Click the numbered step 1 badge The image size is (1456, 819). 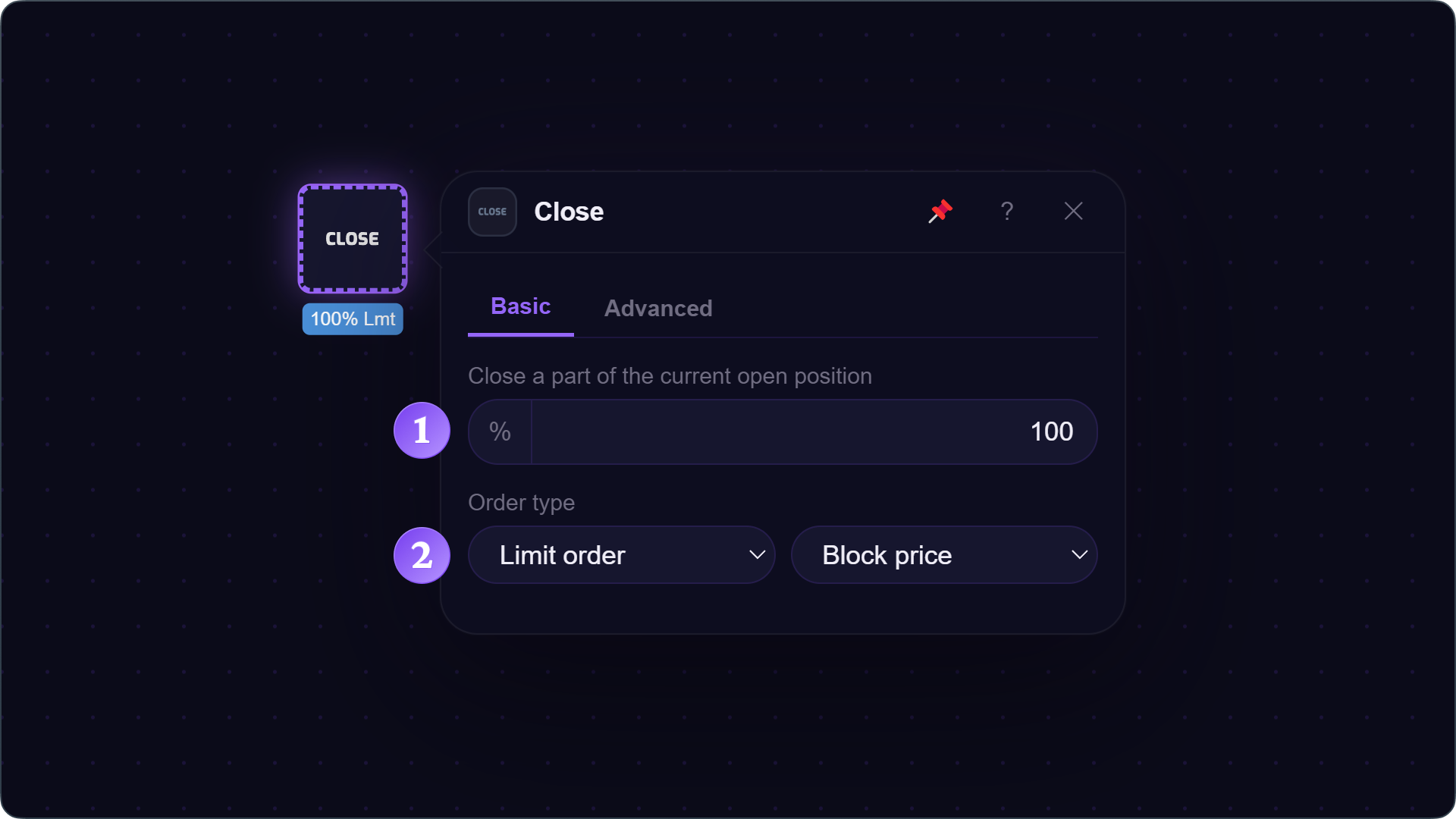click(422, 430)
